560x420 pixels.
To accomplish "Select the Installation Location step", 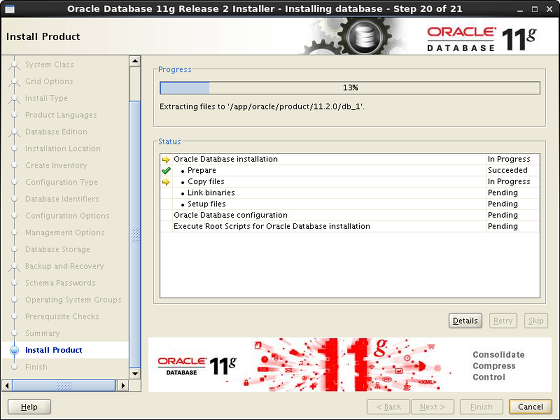I will coord(63,149).
